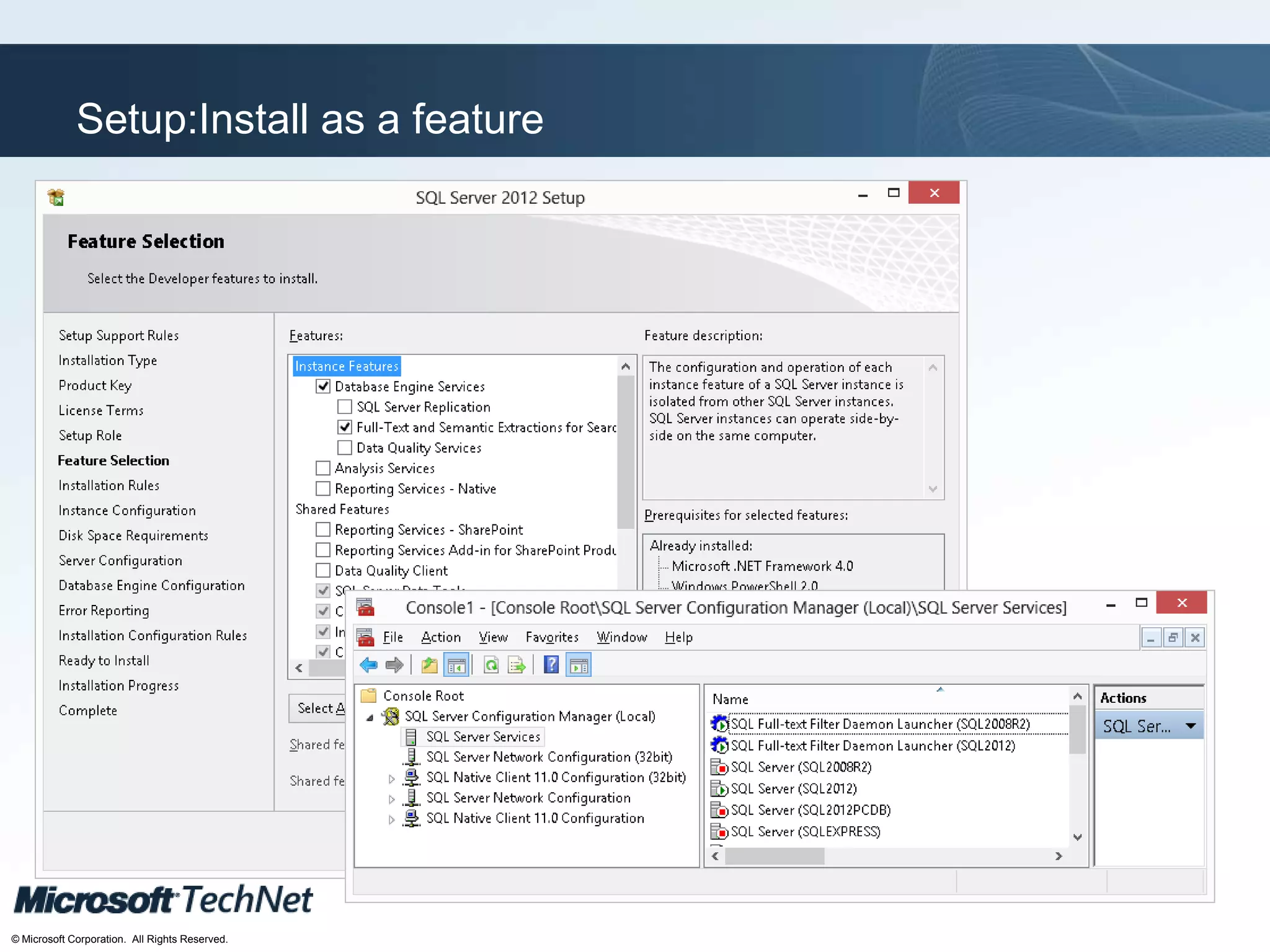The width and height of the screenshot is (1270, 952).
Task: Click the SQL Server 2012 Setup title icon
Action: point(56,197)
